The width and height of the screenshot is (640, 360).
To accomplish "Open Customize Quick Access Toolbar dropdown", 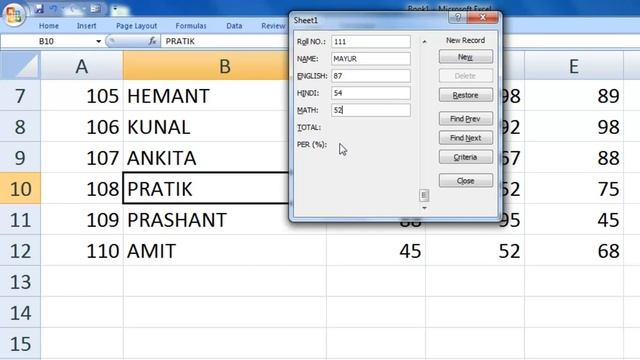I will (116, 9).
